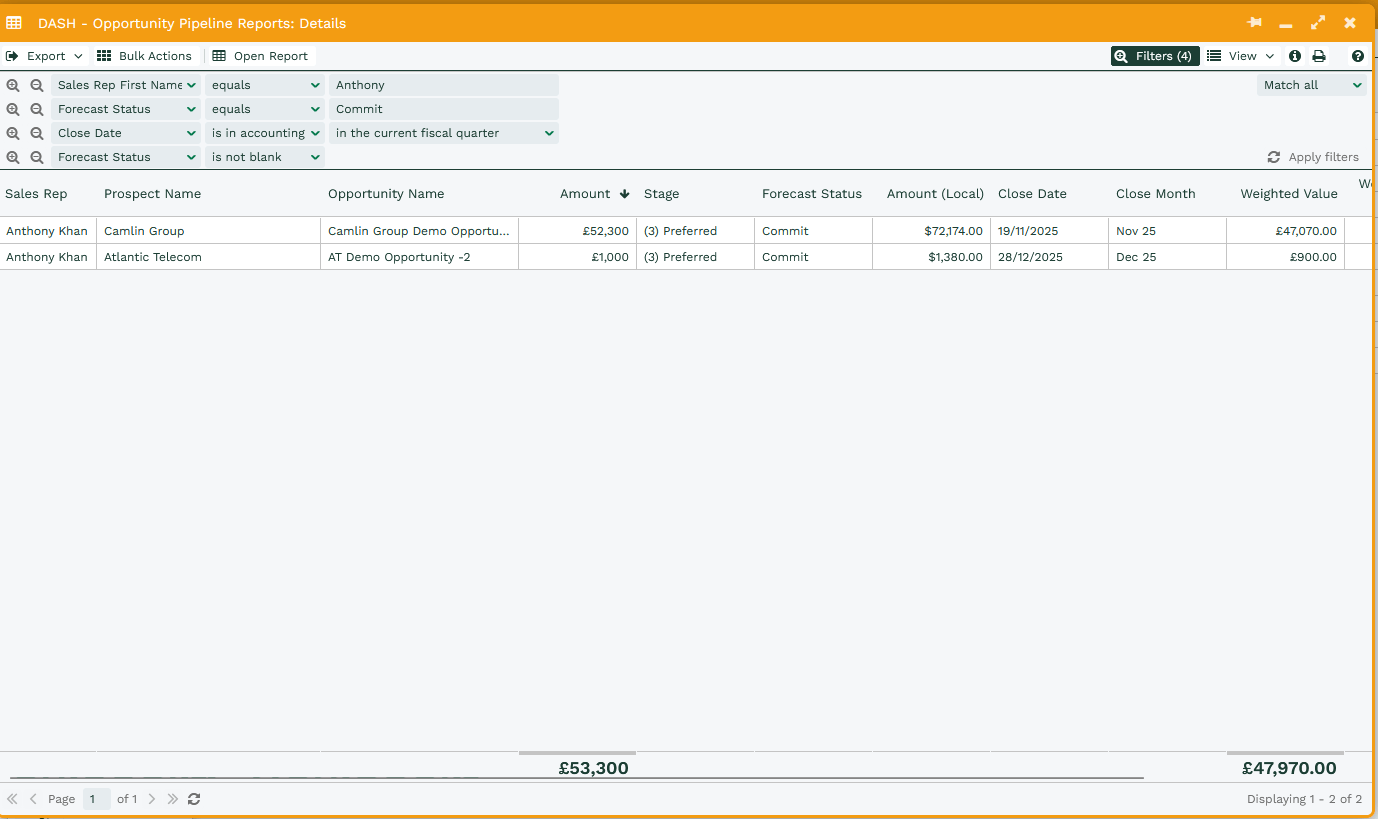Toggle the Filters (4) panel
This screenshot has height=819, width=1378.
pos(1155,56)
